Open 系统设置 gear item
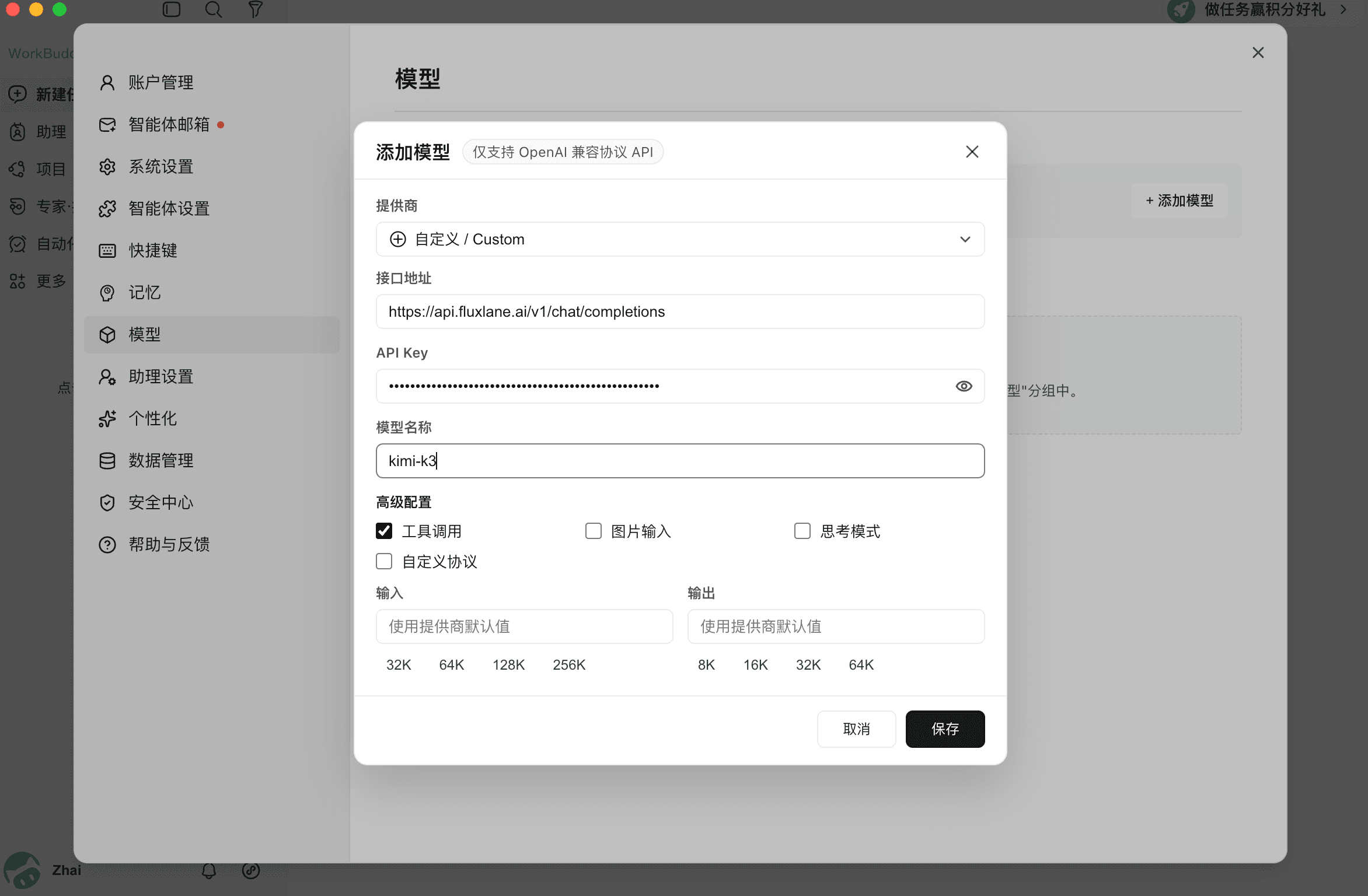 (211, 166)
